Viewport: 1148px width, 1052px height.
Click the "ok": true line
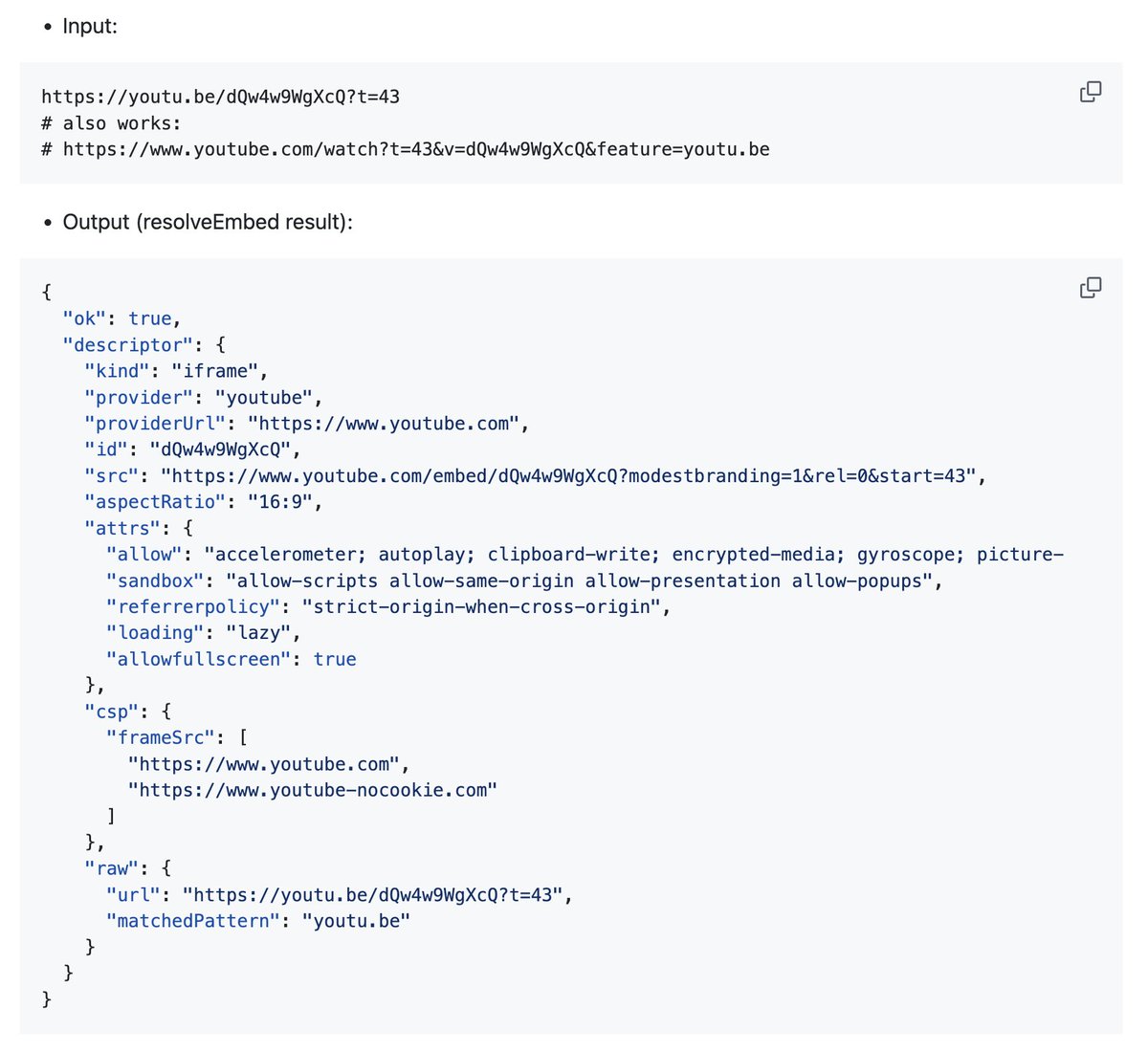point(121,318)
